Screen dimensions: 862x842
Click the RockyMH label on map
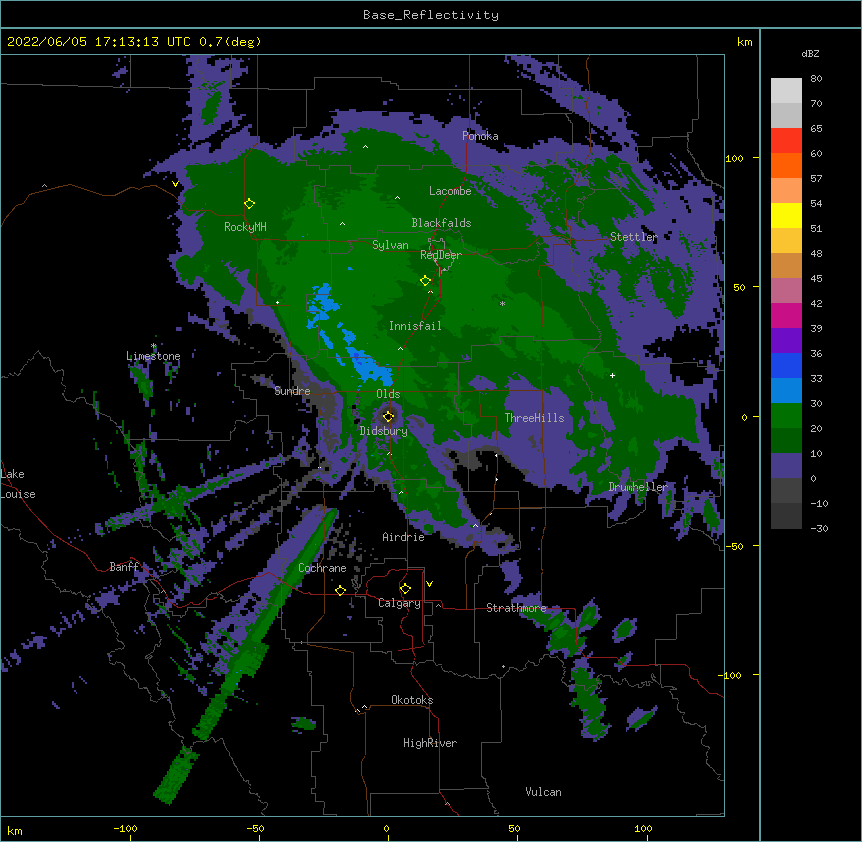pyautogui.click(x=245, y=227)
